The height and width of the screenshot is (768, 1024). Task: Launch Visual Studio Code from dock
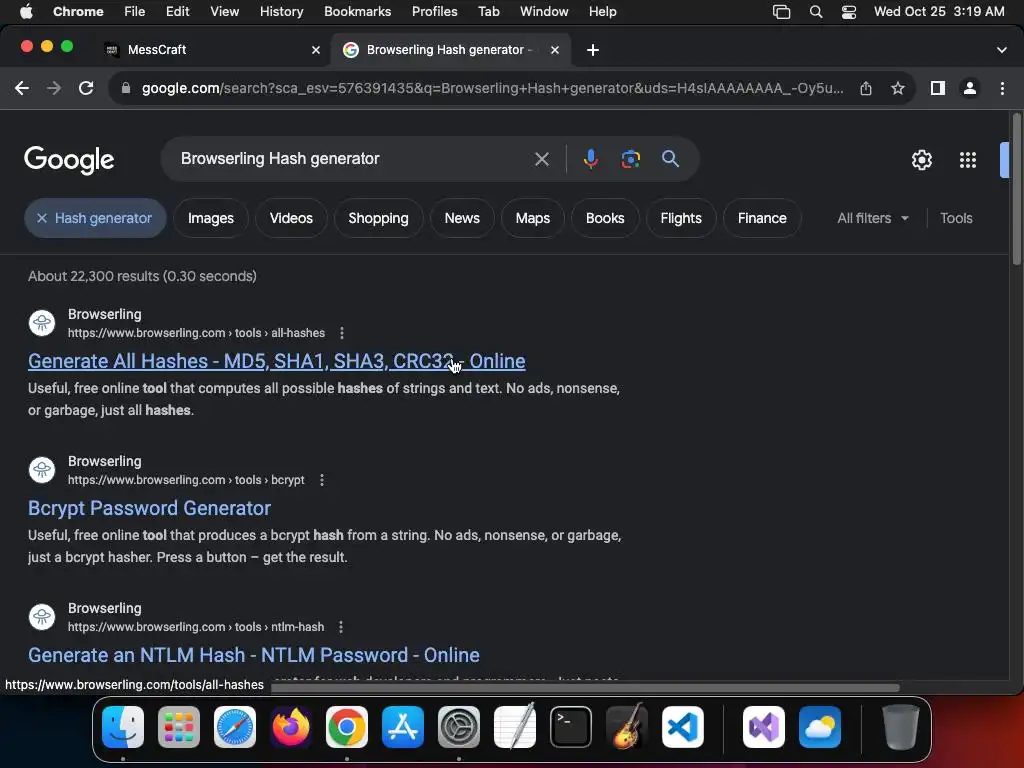tap(682, 727)
